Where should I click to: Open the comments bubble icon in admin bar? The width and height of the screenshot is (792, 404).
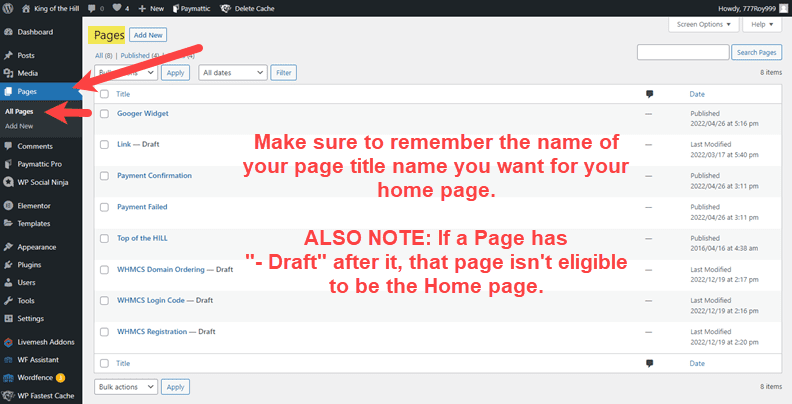pyautogui.click(x=91, y=9)
